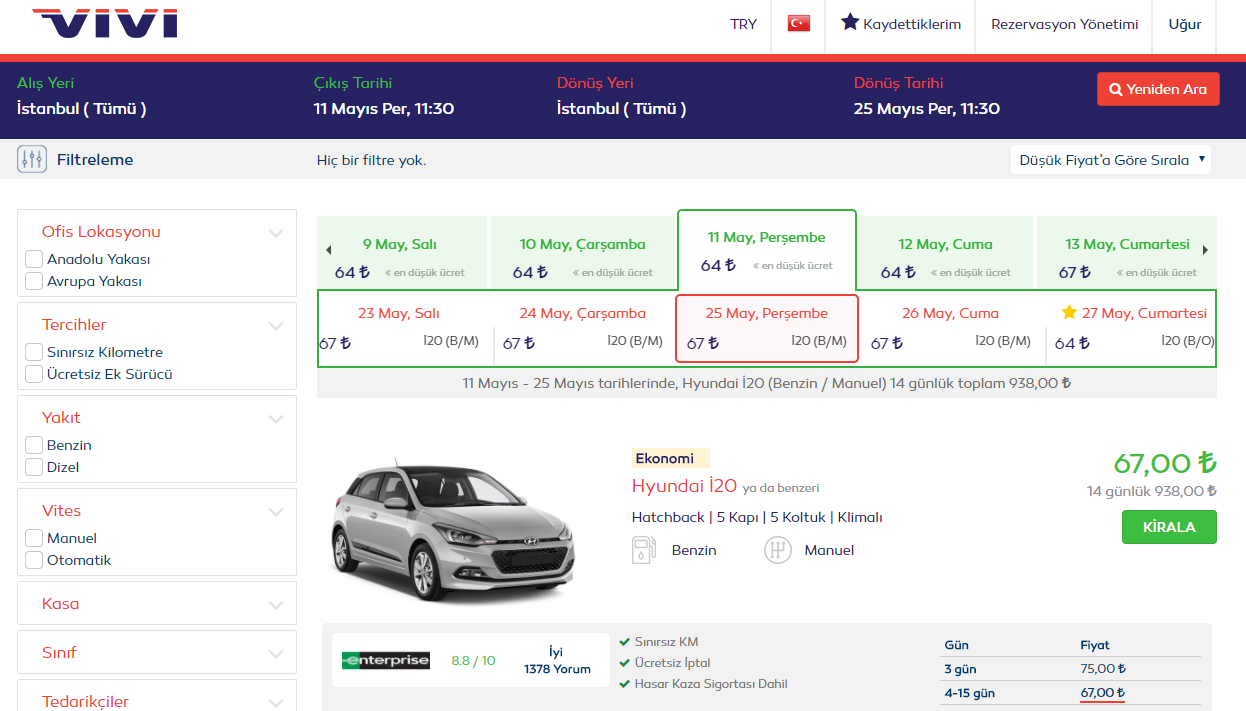Click the VIVI logo
Screen dimensions: 1246x711
tap(105, 22)
